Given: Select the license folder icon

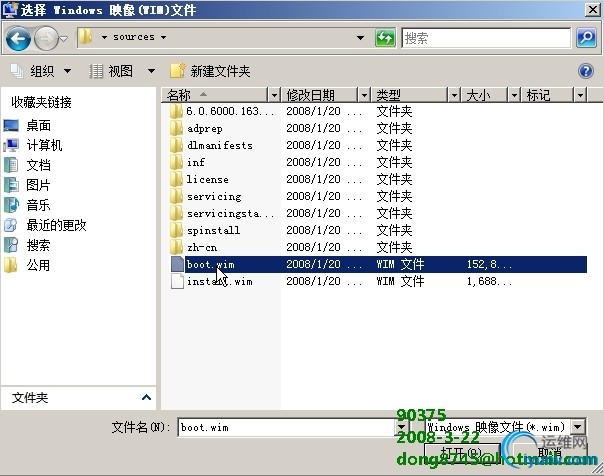Looking at the screenshot, I should tap(177, 179).
